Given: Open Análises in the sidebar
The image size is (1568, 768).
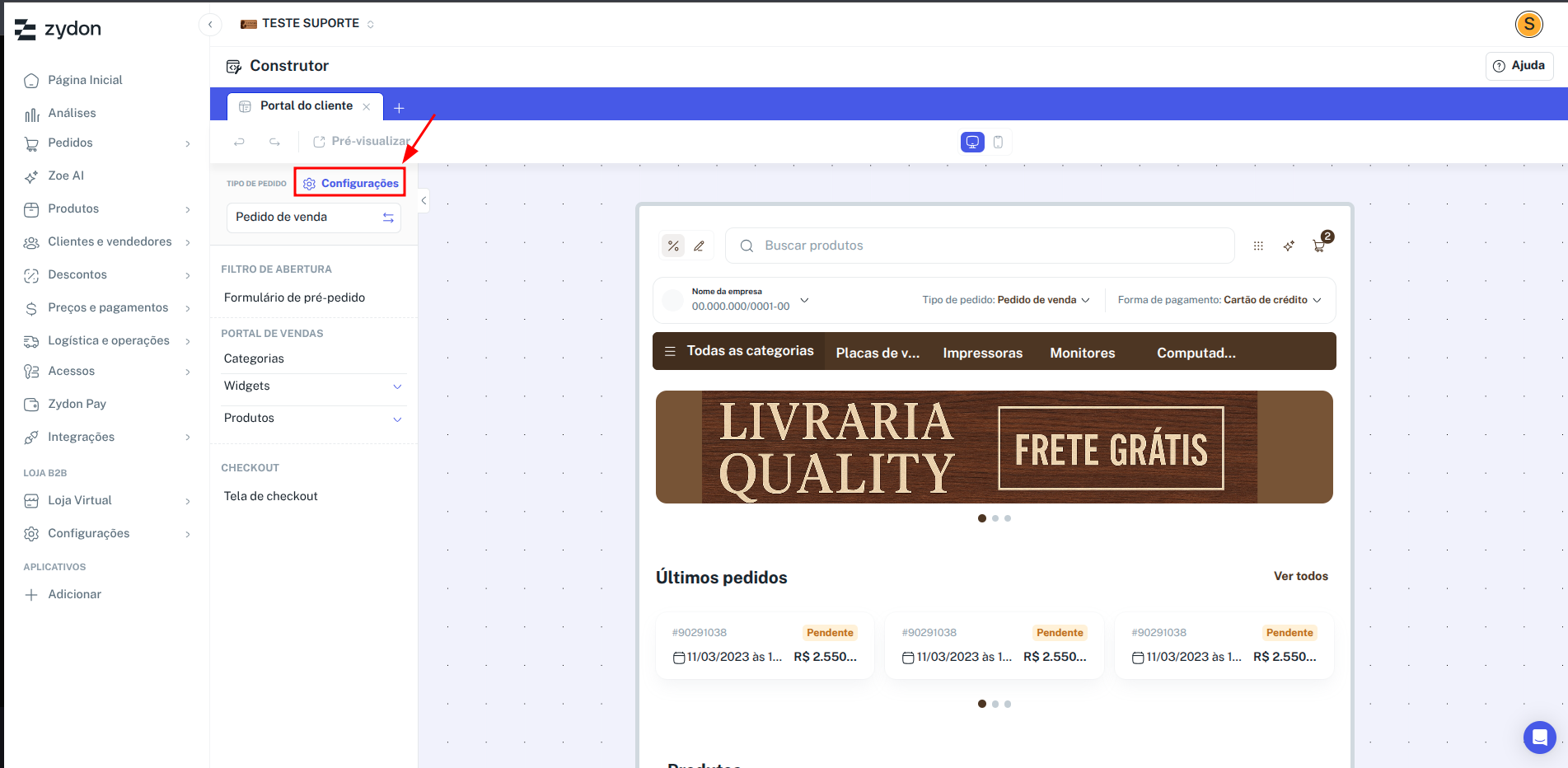Looking at the screenshot, I should click(72, 113).
